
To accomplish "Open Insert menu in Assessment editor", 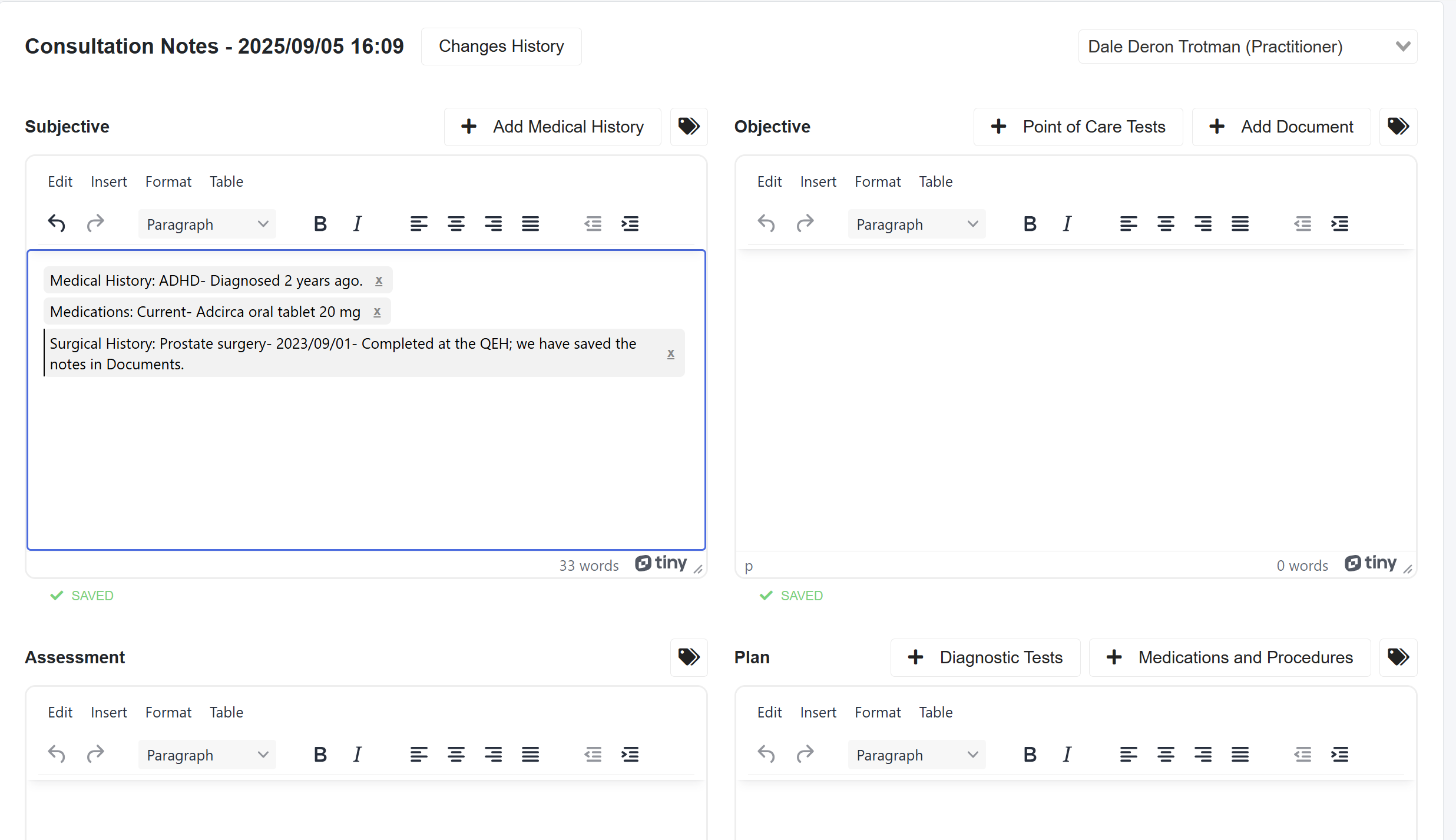I will click(108, 712).
